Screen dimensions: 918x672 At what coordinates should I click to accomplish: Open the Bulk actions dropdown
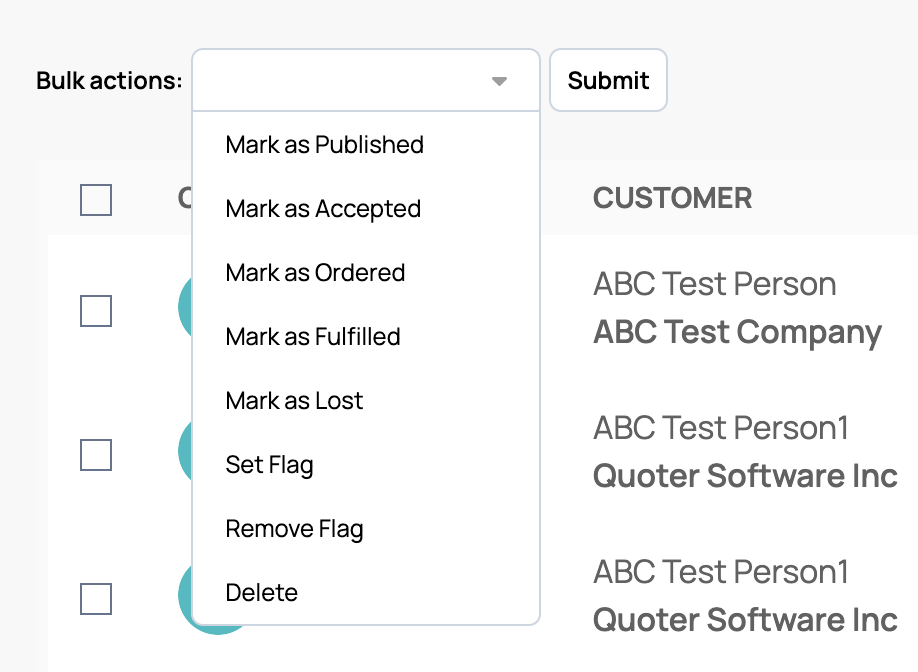click(365, 80)
